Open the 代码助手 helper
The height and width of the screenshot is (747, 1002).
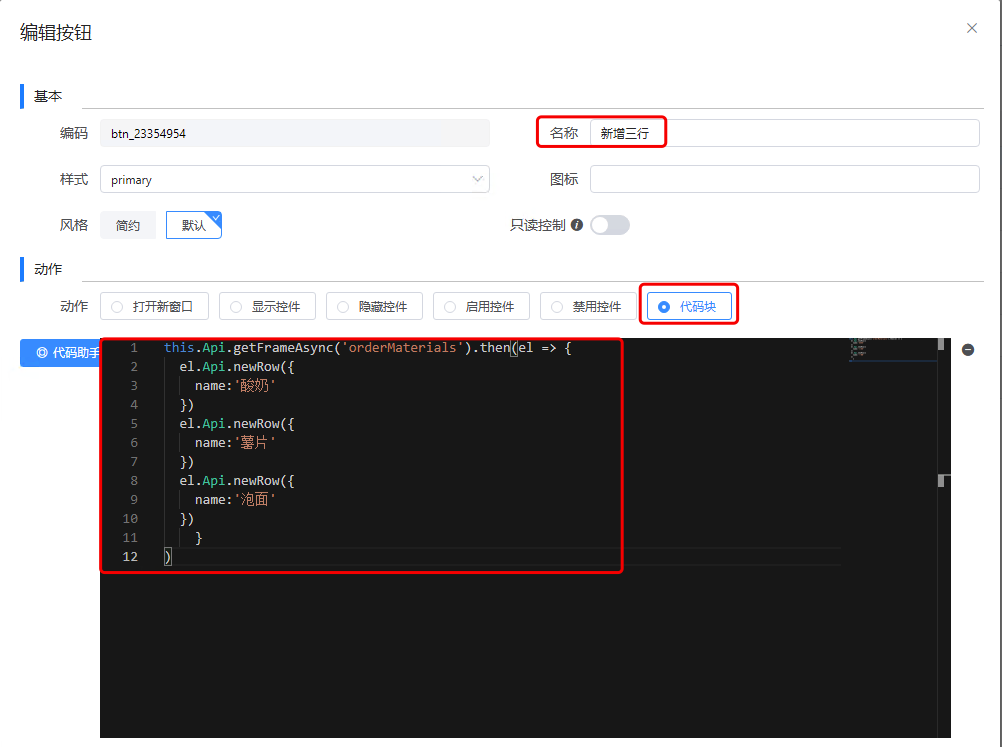(62, 353)
